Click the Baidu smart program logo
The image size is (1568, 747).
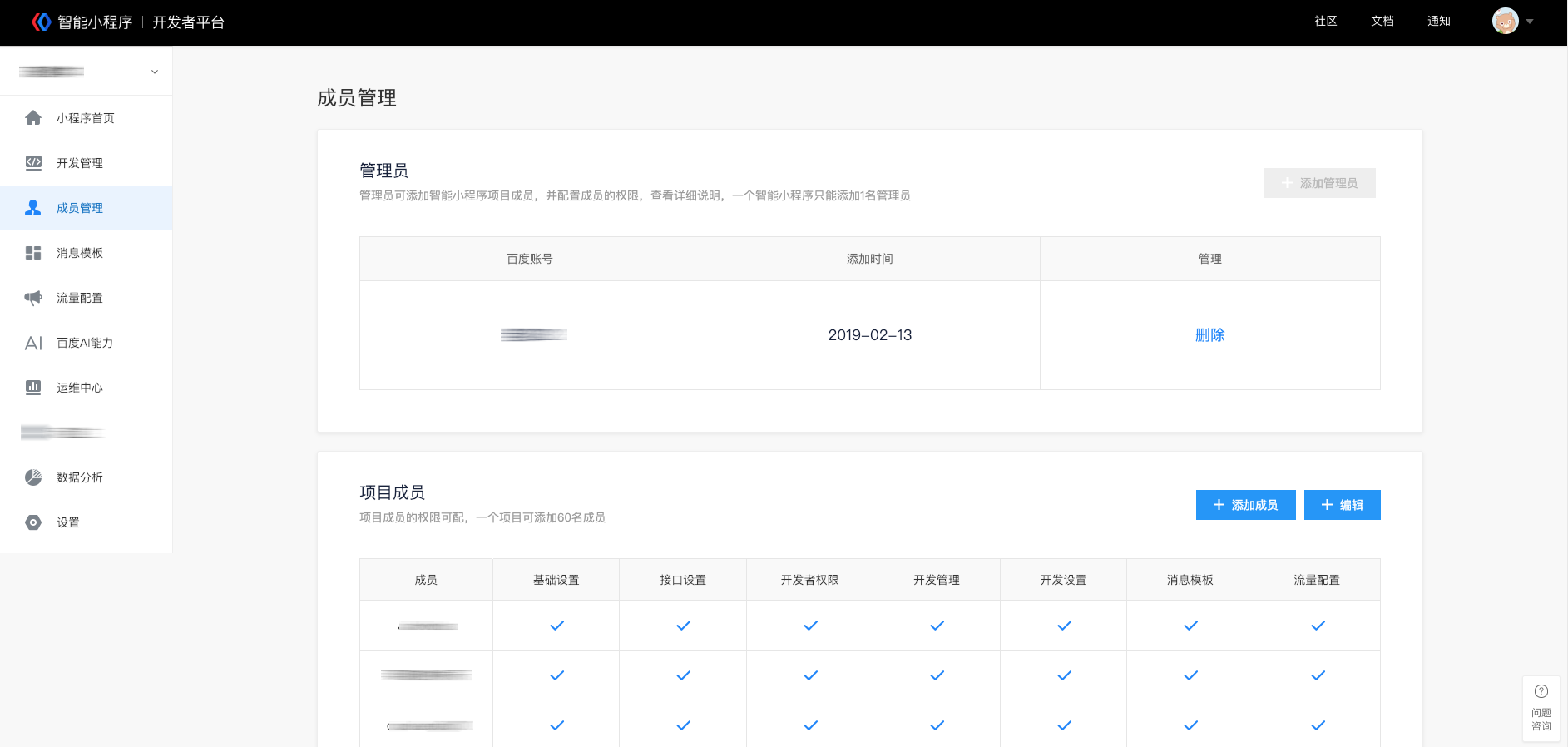pos(42,22)
